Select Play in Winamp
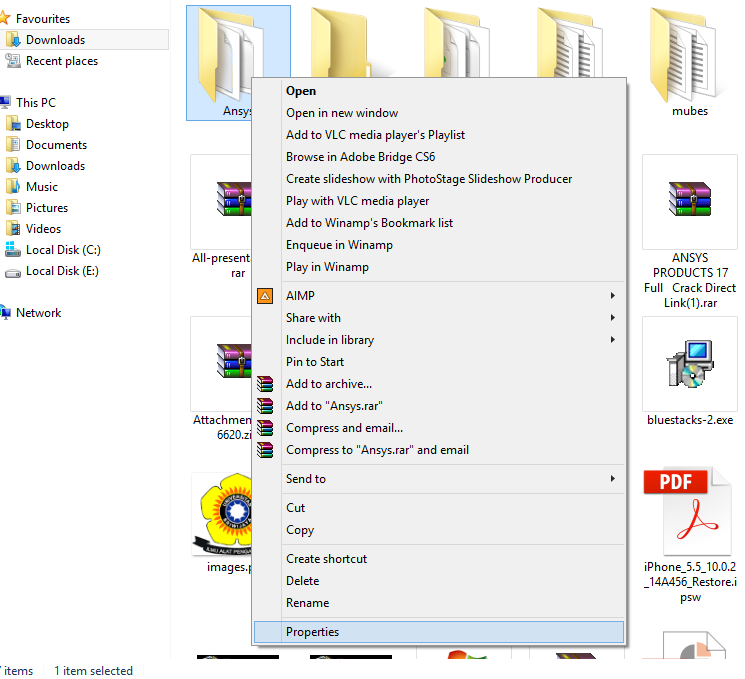Viewport: 745px width, 679px height. [x=439, y=267]
